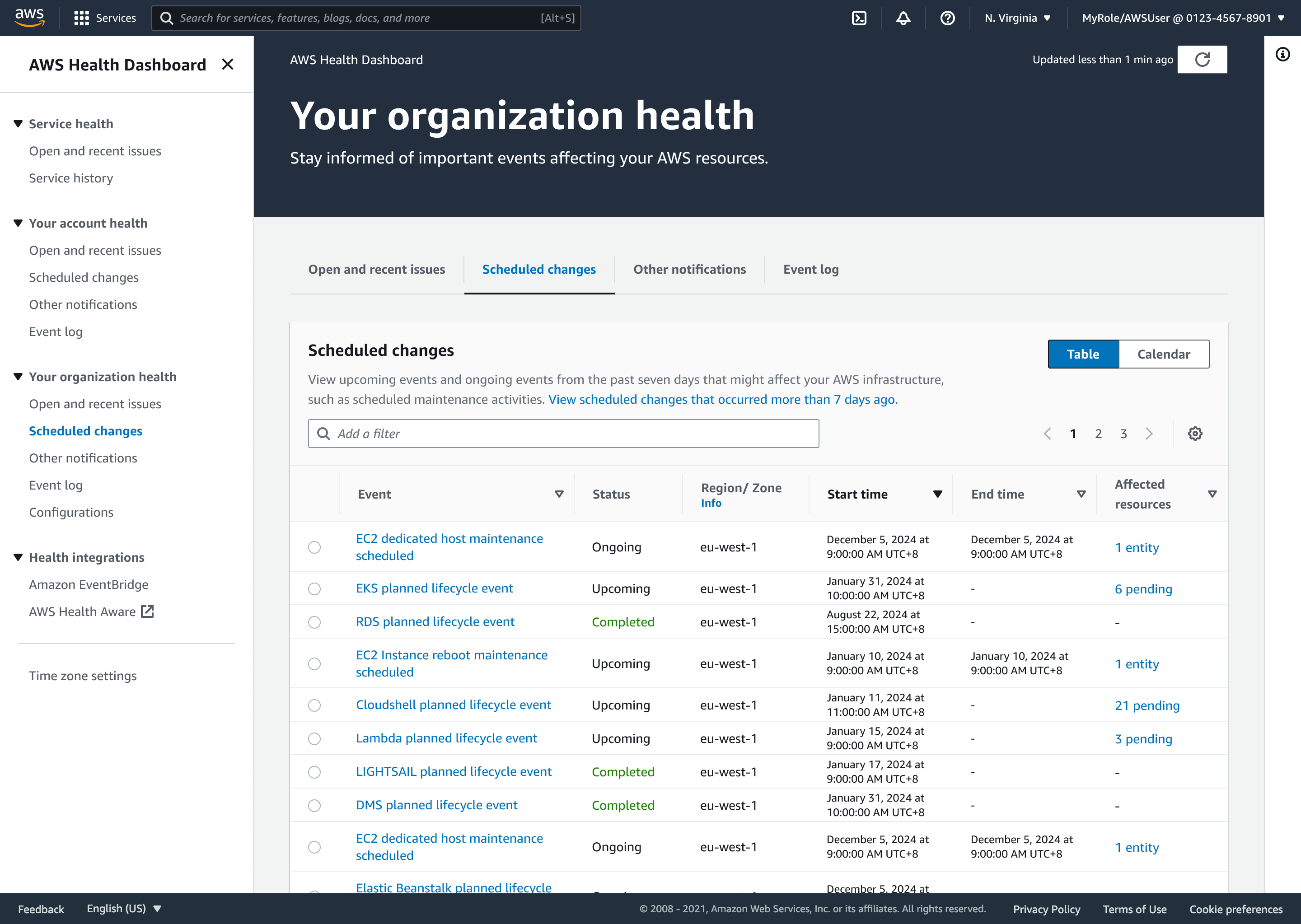Select the EKS planned lifecycle event radio
1301x924 pixels.
coord(314,589)
